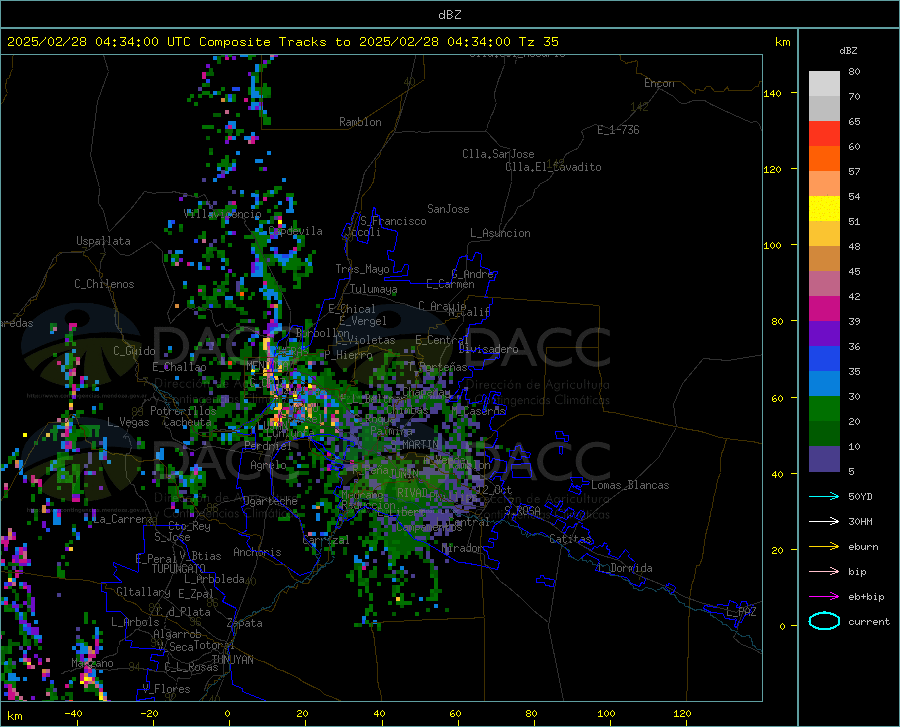
Task: Click the yellow 54 dBZ legend swatch
Action: click(x=824, y=208)
